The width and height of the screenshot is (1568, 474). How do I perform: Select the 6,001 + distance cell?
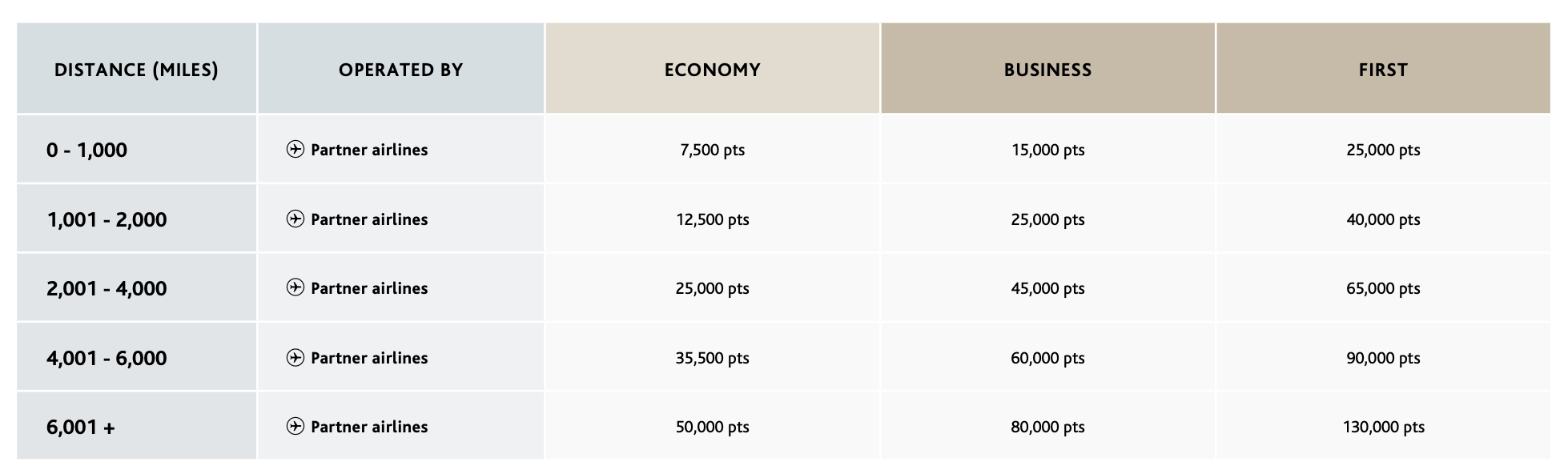coord(80,427)
